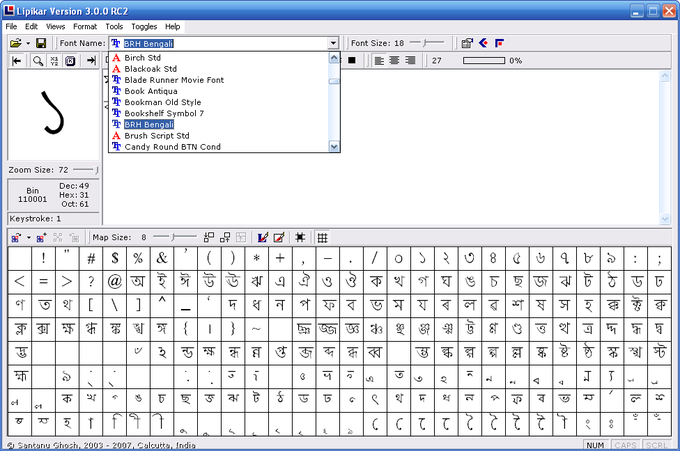Viewport: 680px width, 451px height.
Task: Click the black square icon
Action: pyautogui.click(x=352, y=60)
